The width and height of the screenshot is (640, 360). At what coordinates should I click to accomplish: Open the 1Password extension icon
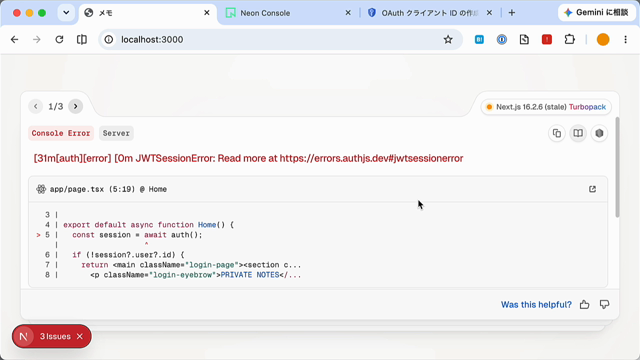(502, 40)
